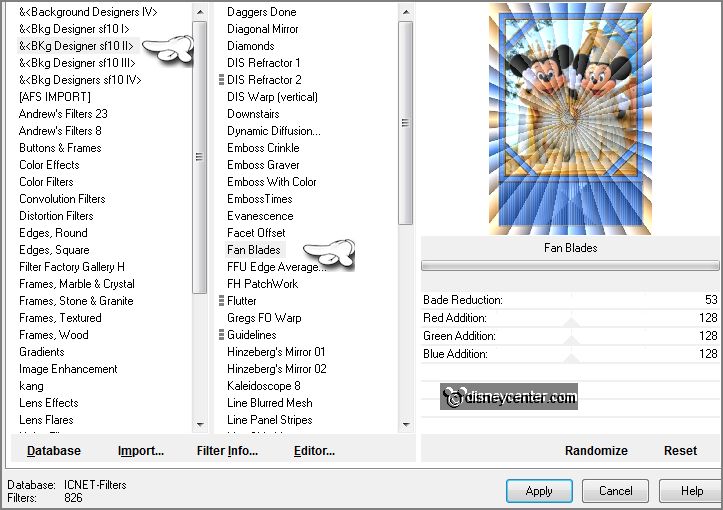The width and height of the screenshot is (723, 510).
Task: Select Buttons & Frames category
Action: click(x=60, y=148)
